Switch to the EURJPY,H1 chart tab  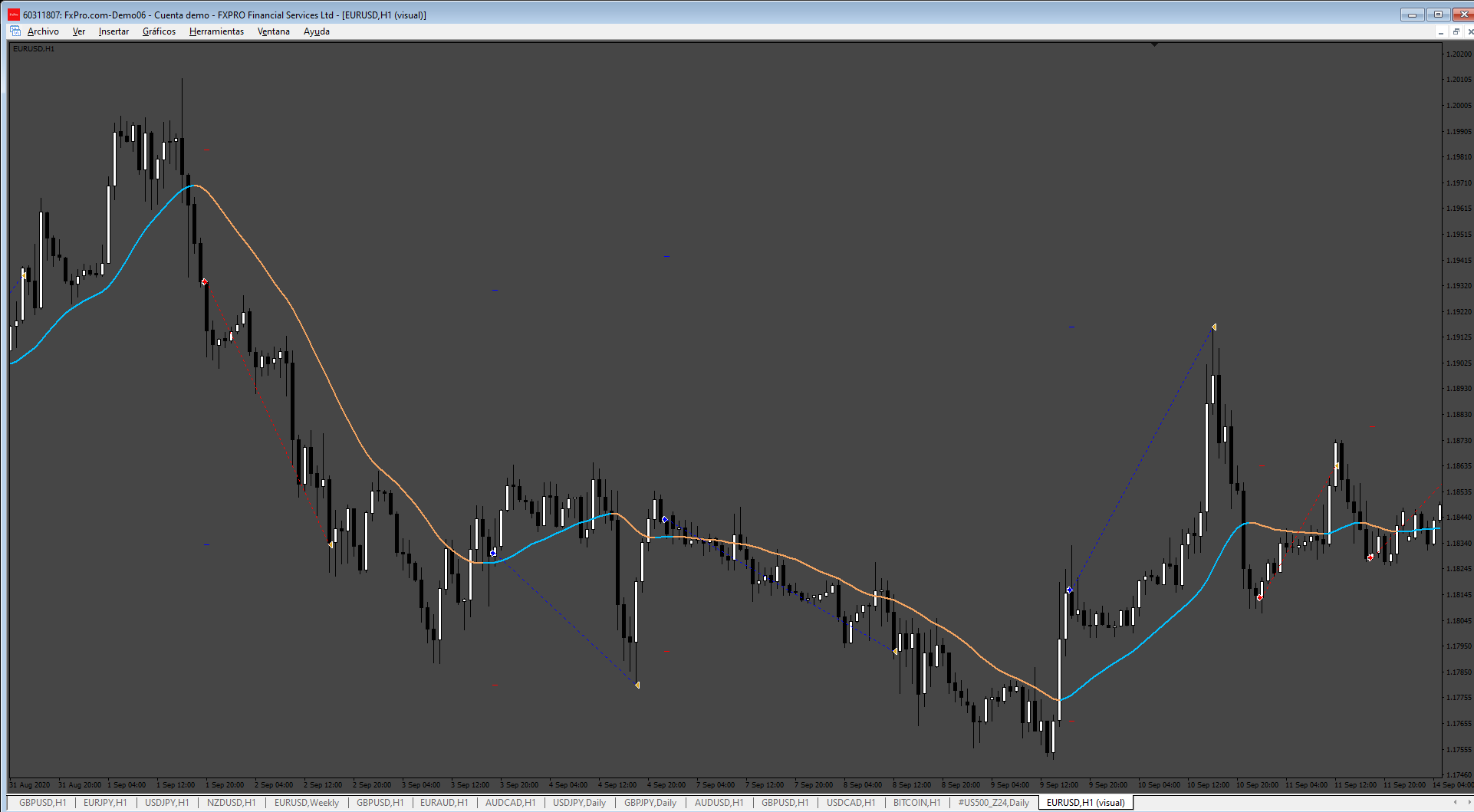(105, 803)
